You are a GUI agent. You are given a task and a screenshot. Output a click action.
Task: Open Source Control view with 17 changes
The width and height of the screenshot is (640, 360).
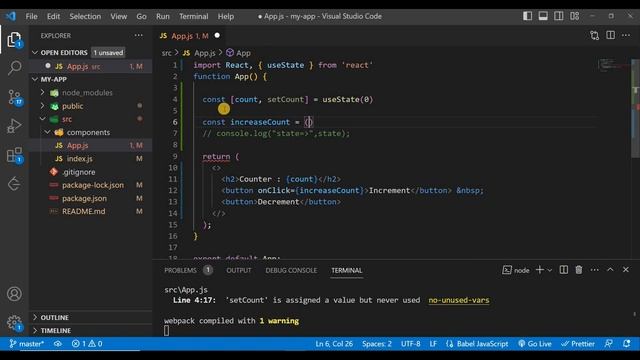14,97
